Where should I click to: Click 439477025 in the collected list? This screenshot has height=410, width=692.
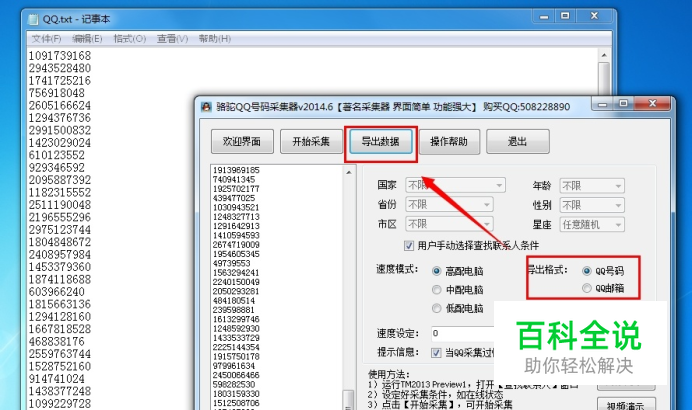[x=234, y=198]
